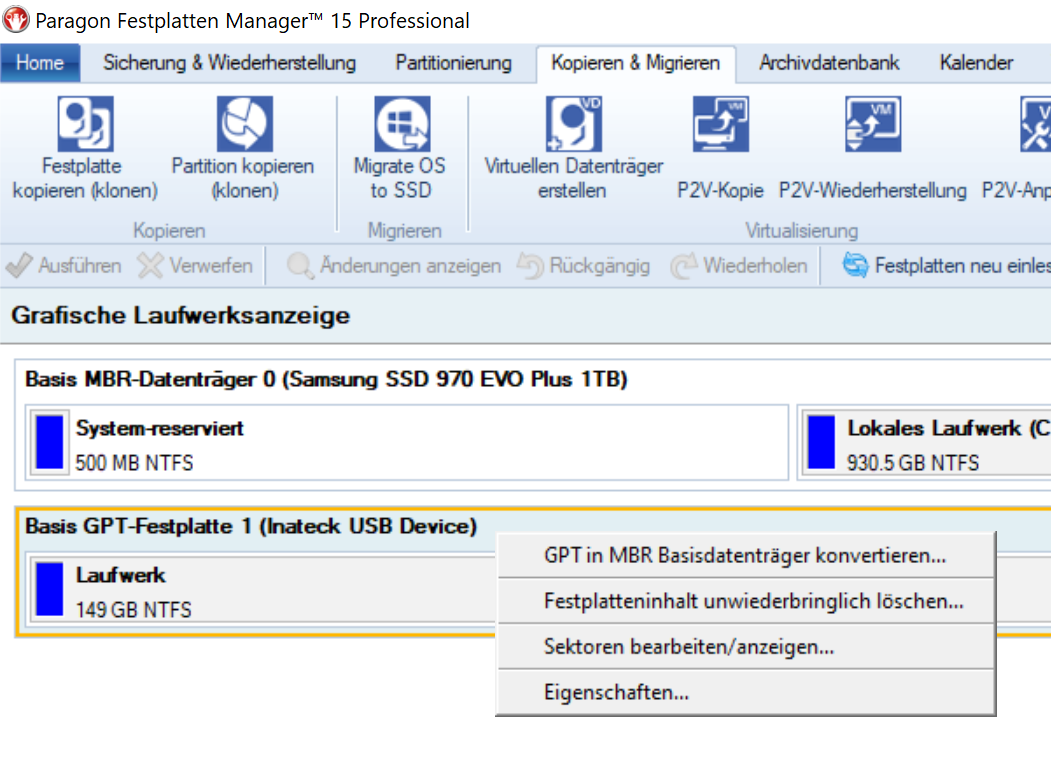Click the blue swatch of System-reserviert
The height and width of the screenshot is (782, 1051).
pos(50,442)
